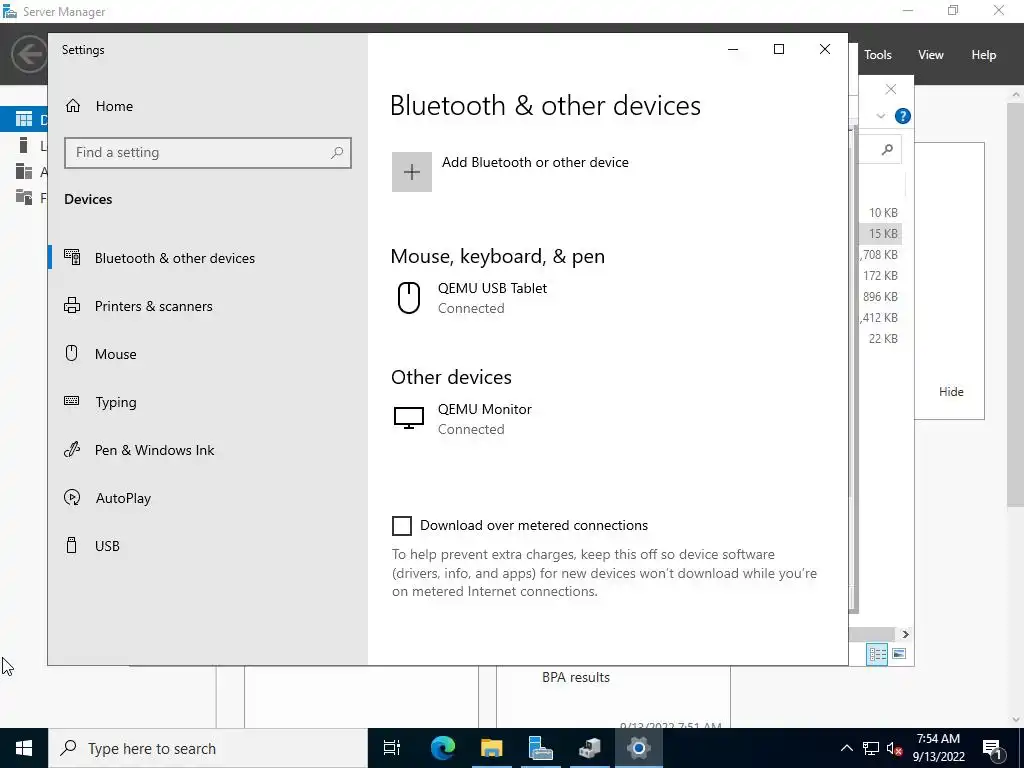Open Tools menu in Server Manager
The image size is (1024, 768).
[x=878, y=55]
